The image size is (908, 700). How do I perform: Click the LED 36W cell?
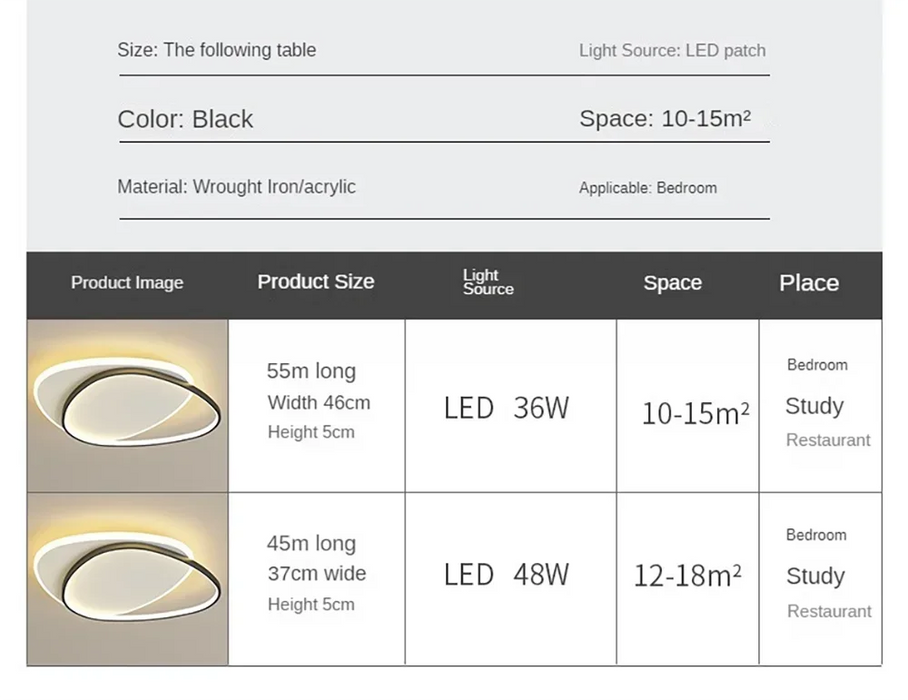(x=506, y=408)
